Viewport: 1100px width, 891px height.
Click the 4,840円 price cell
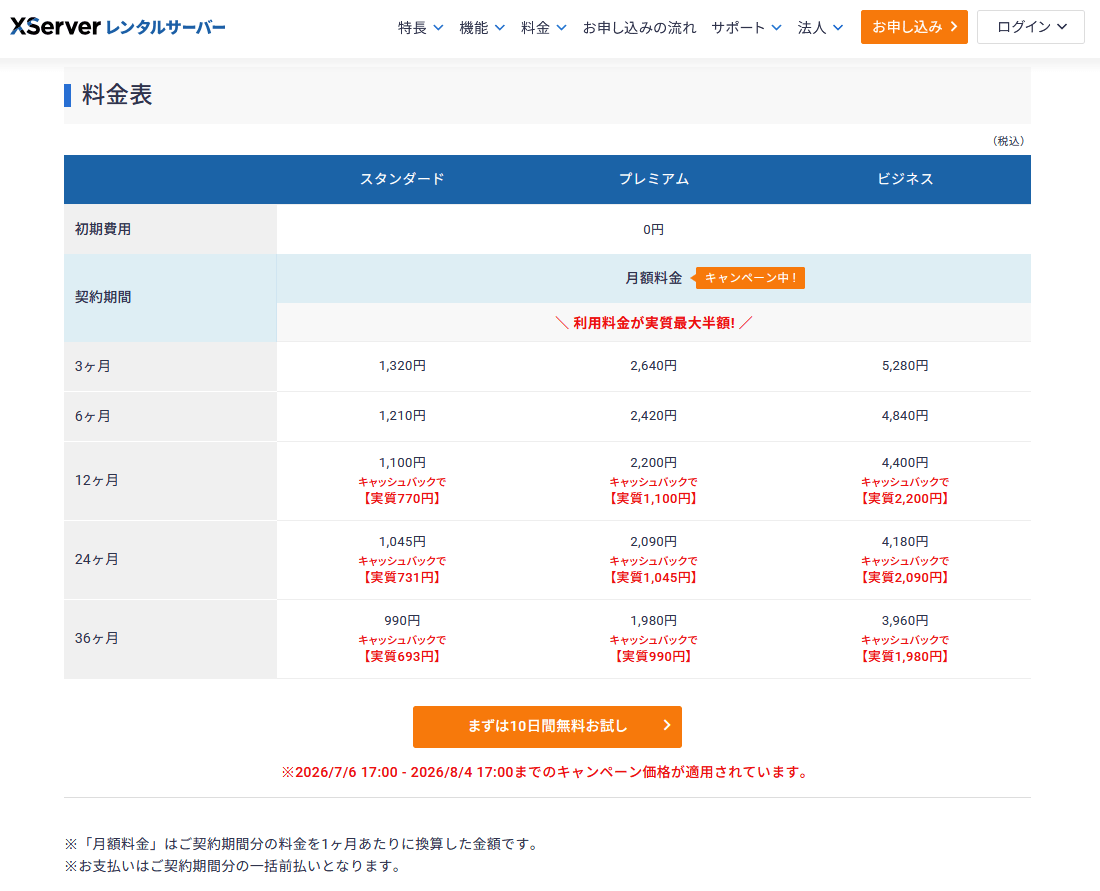[905, 415]
